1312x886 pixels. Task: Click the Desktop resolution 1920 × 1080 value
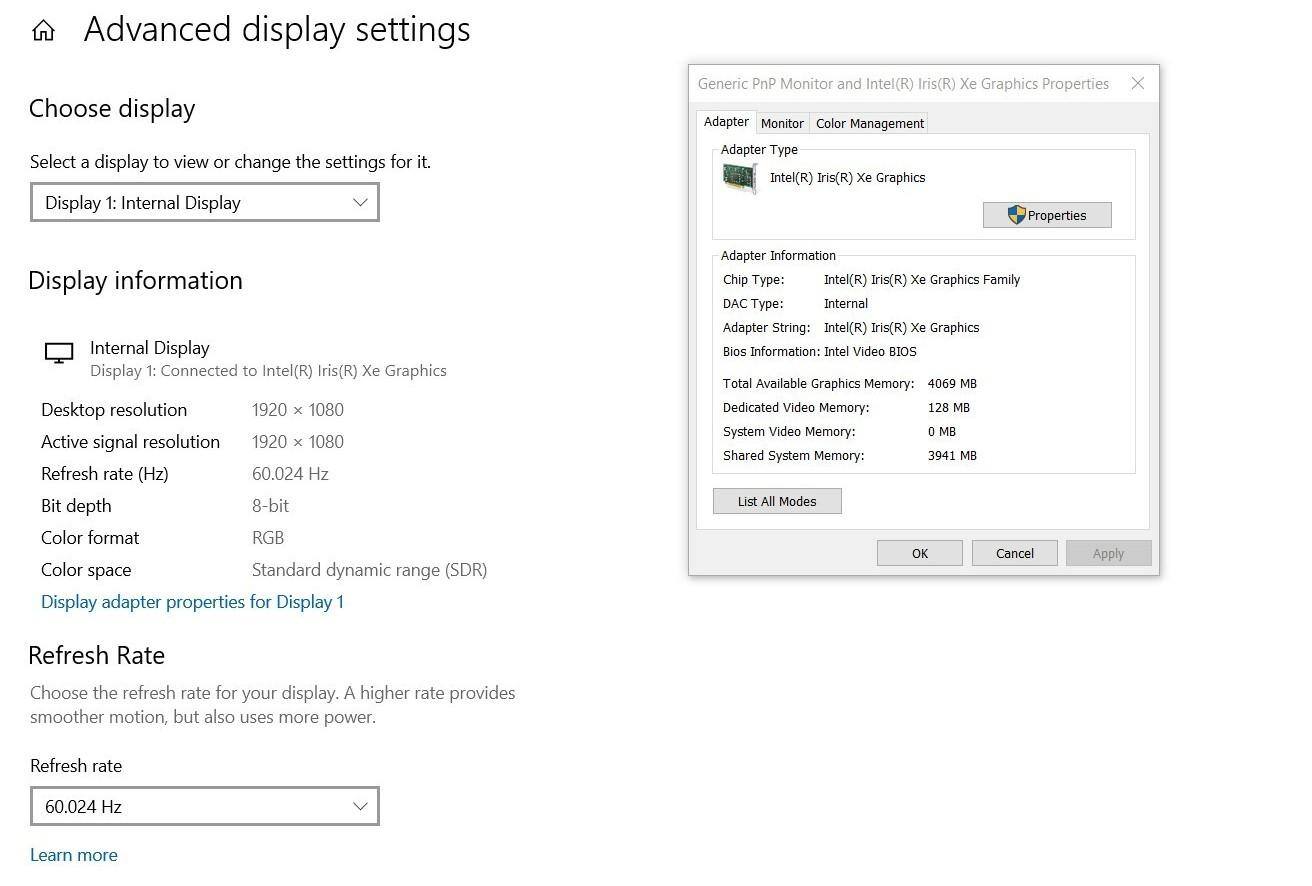[x=298, y=410]
